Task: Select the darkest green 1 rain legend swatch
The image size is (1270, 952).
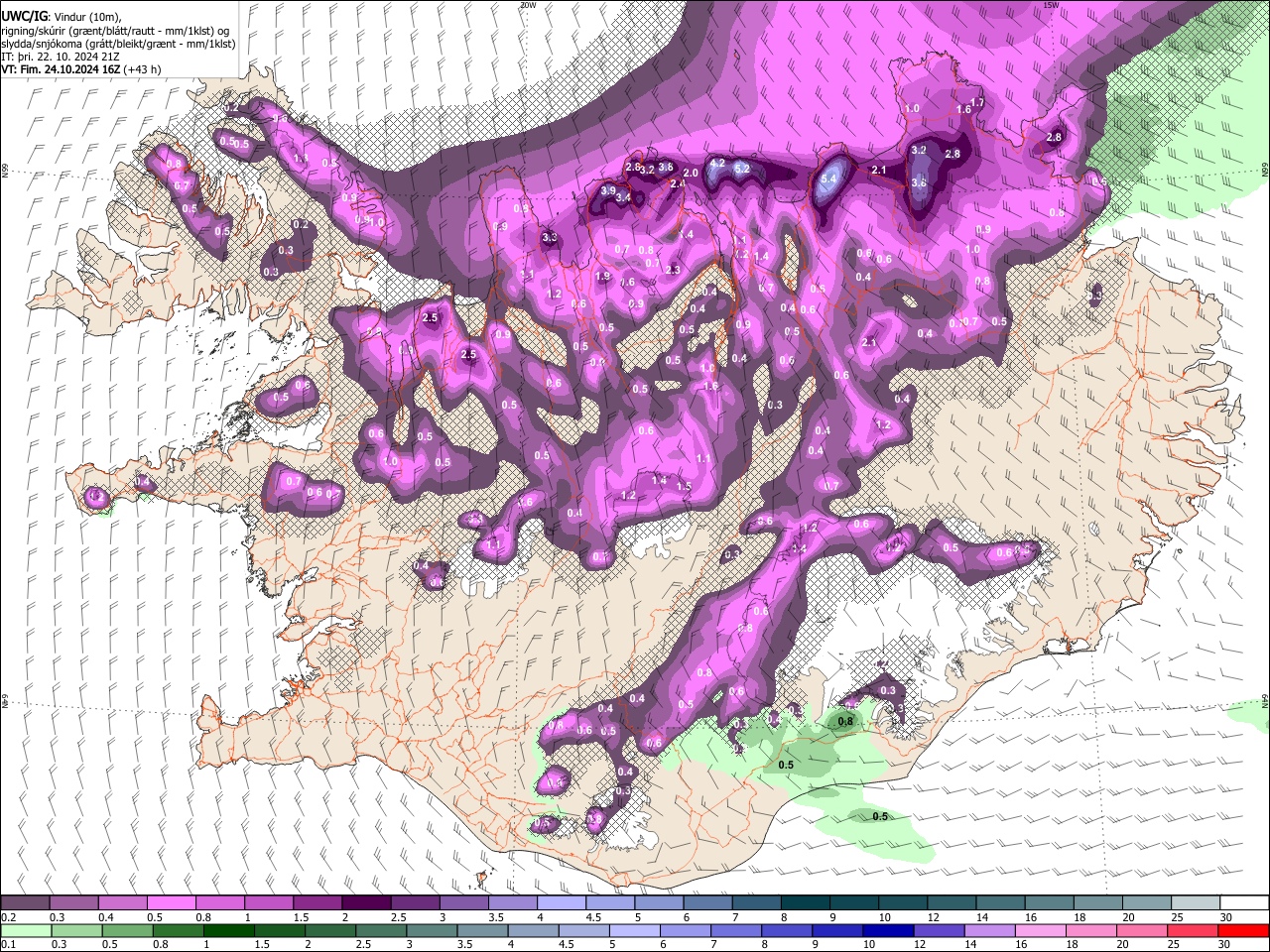Action: pos(228,930)
